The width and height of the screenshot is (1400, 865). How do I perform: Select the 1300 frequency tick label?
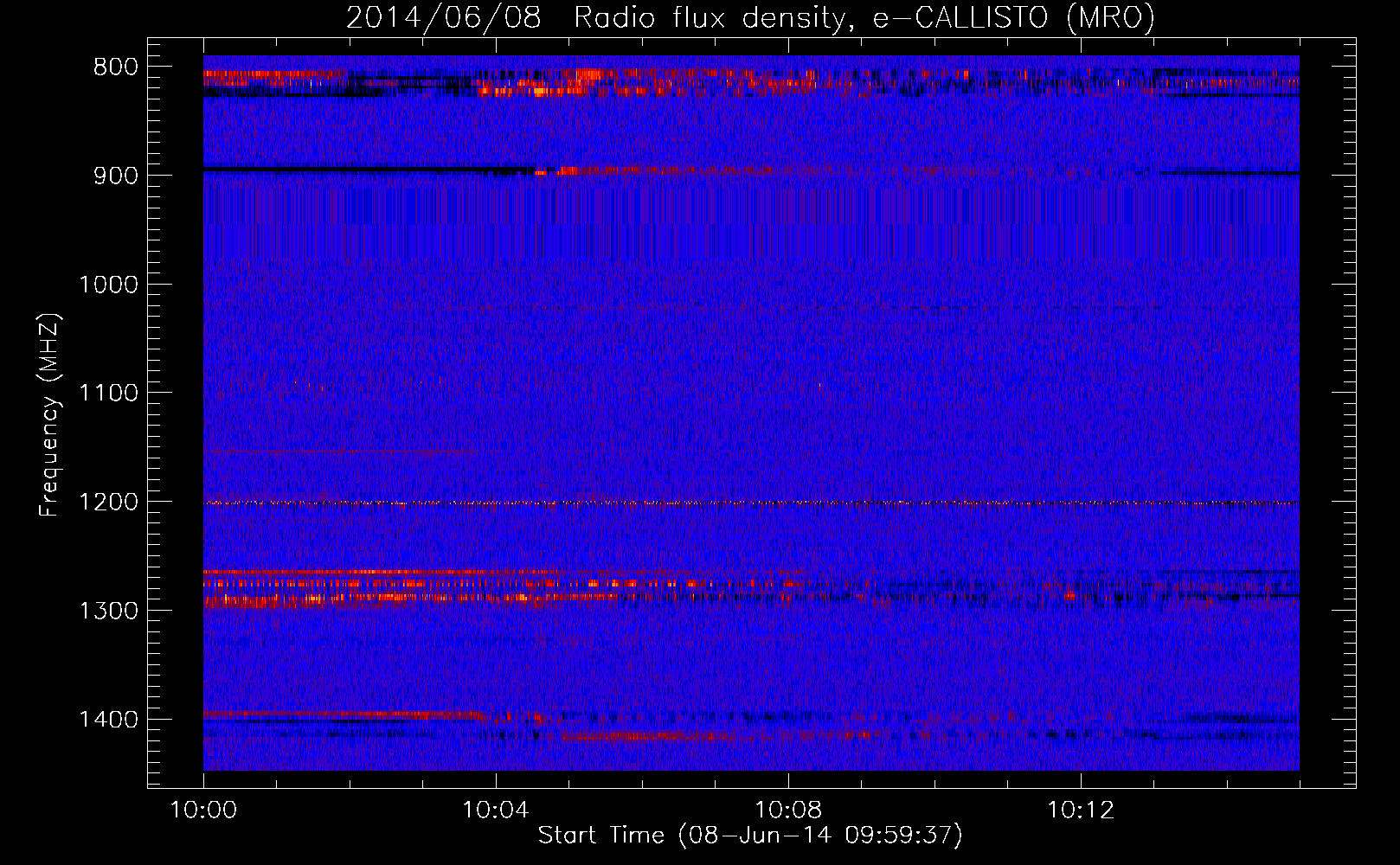click(108, 611)
